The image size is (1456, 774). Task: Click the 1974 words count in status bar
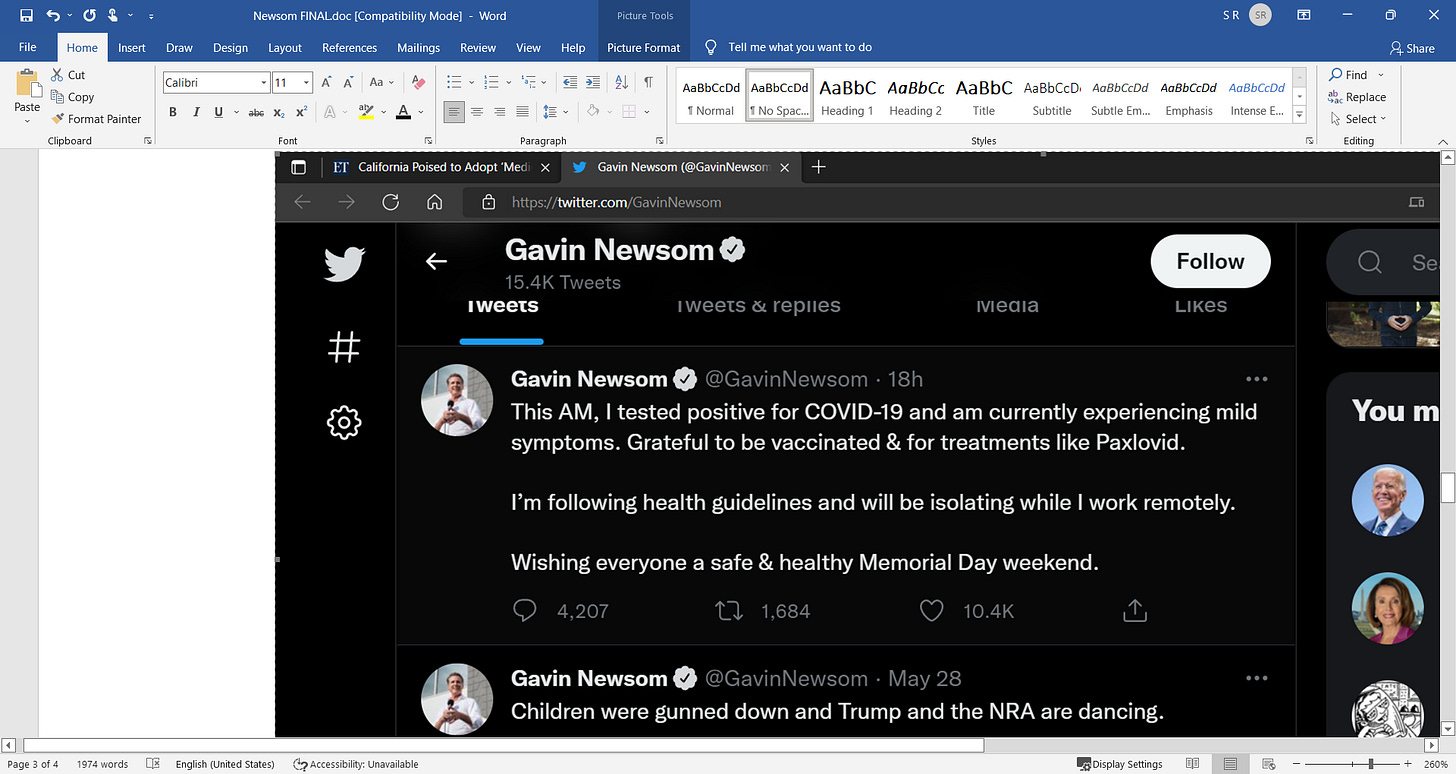pos(102,764)
